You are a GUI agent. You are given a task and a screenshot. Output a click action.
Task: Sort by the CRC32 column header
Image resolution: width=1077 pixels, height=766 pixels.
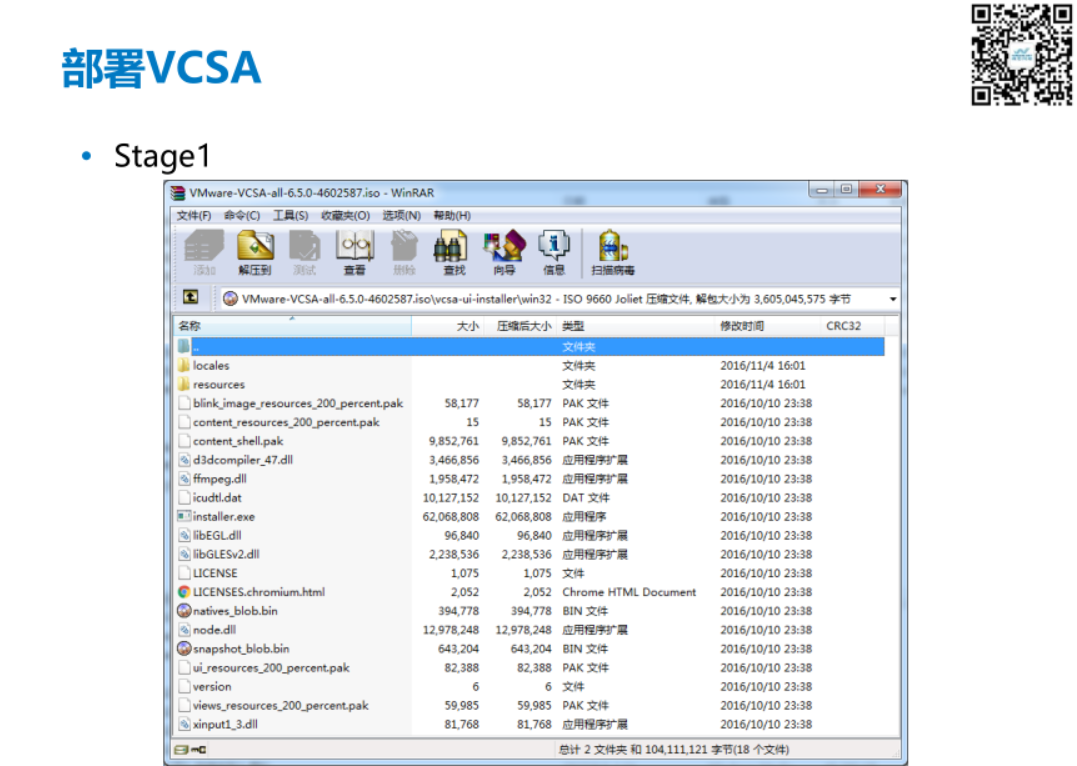click(x=852, y=326)
